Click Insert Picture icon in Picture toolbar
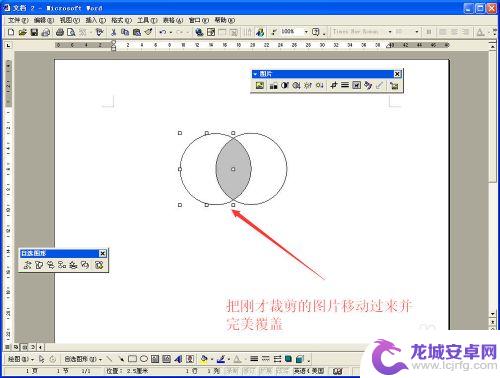This screenshot has height=378, width=500. click(x=260, y=85)
